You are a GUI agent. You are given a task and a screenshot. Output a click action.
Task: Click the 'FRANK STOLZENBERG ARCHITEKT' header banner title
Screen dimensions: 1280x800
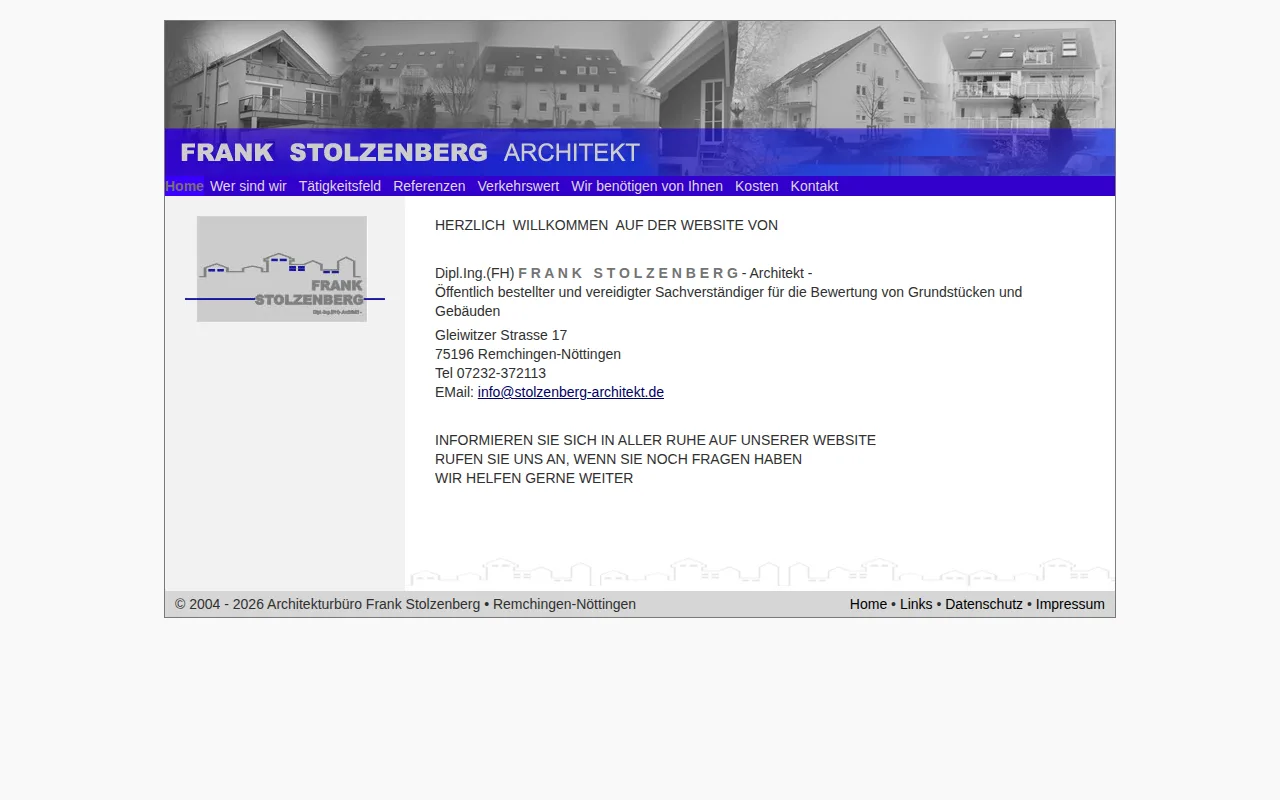pyautogui.click(x=410, y=153)
